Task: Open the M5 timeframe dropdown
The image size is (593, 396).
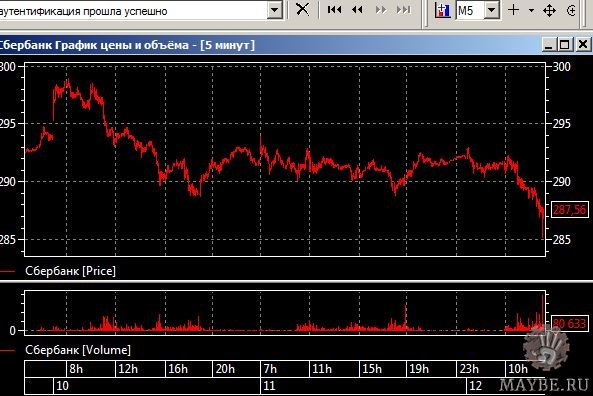Action: click(x=492, y=10)
